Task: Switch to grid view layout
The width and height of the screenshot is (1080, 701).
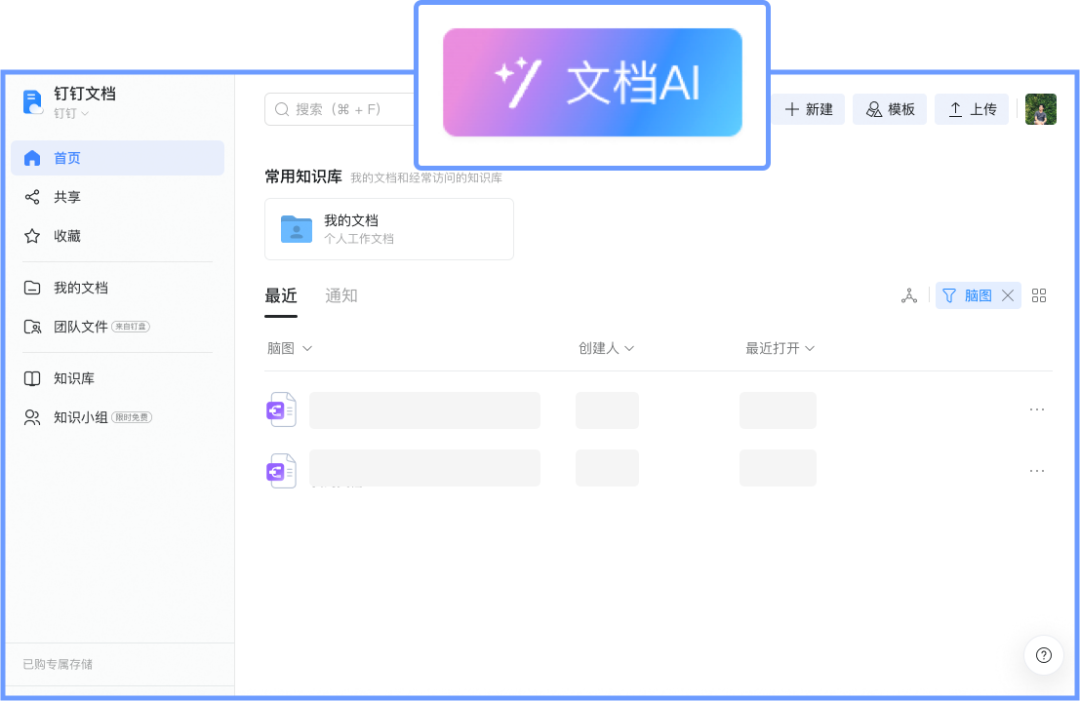Action: (x=1039, y=296)
